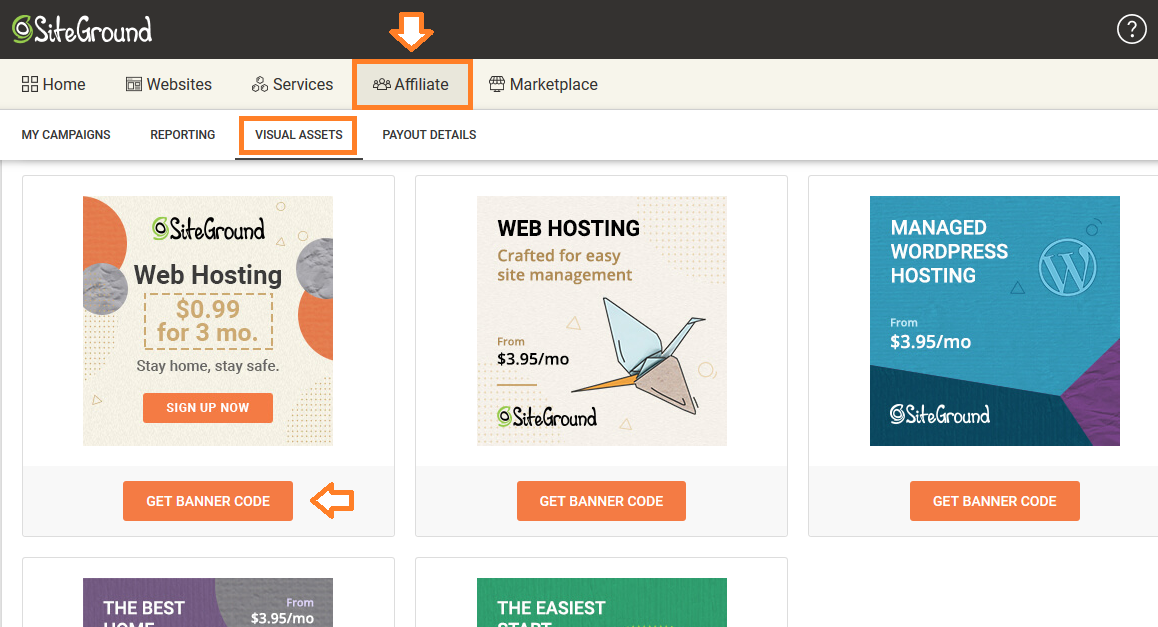Open the Payout Details sub-tab

[x=429, y=134]
